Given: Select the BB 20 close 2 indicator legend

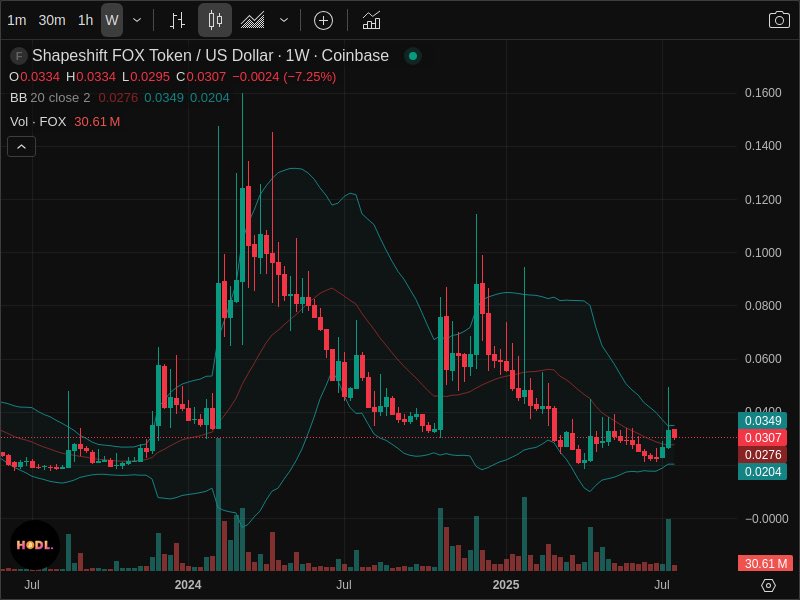Looking at the screenshot, I should tap(50, 97).
